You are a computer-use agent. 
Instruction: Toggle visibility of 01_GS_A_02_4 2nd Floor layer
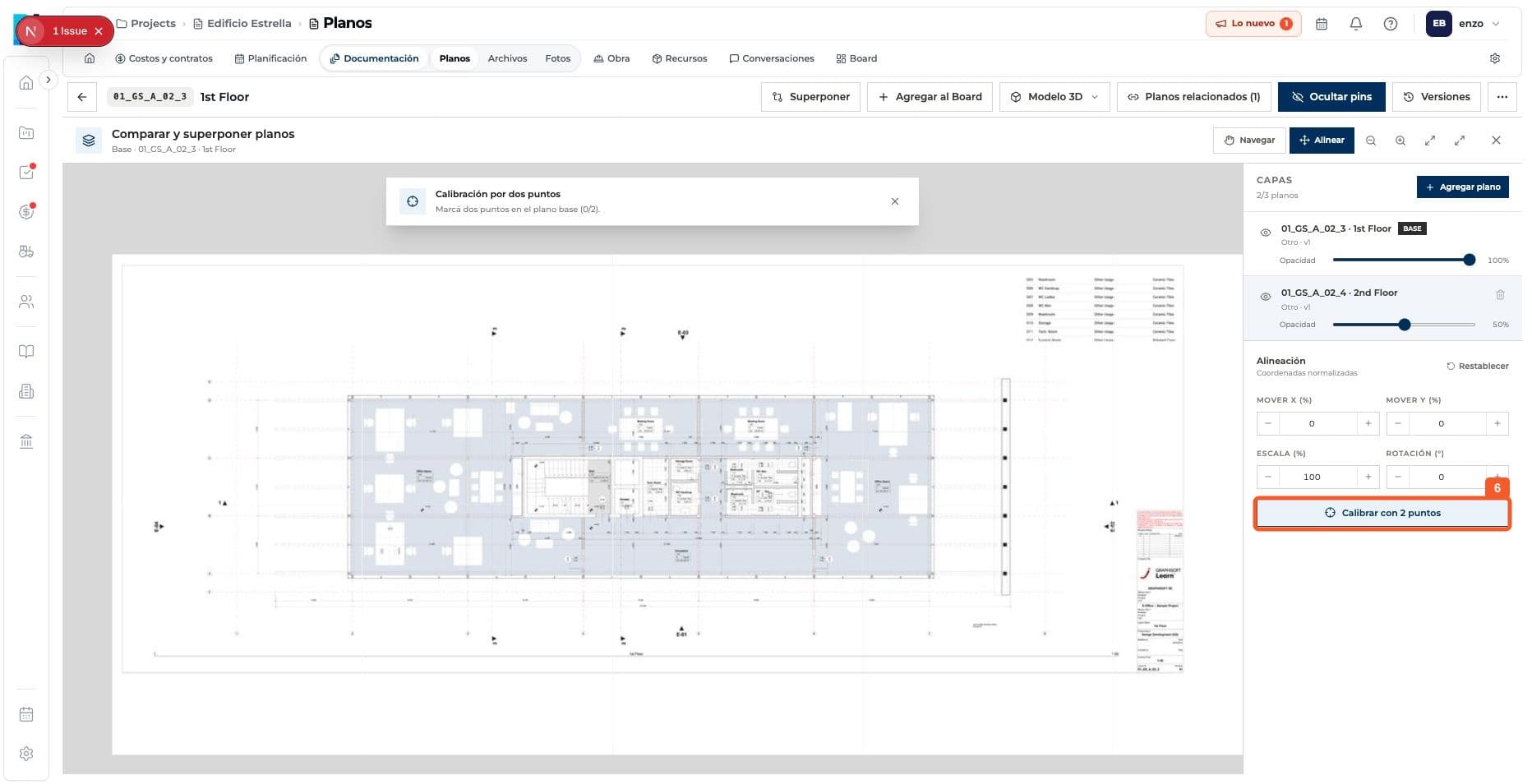(1266, 297)
